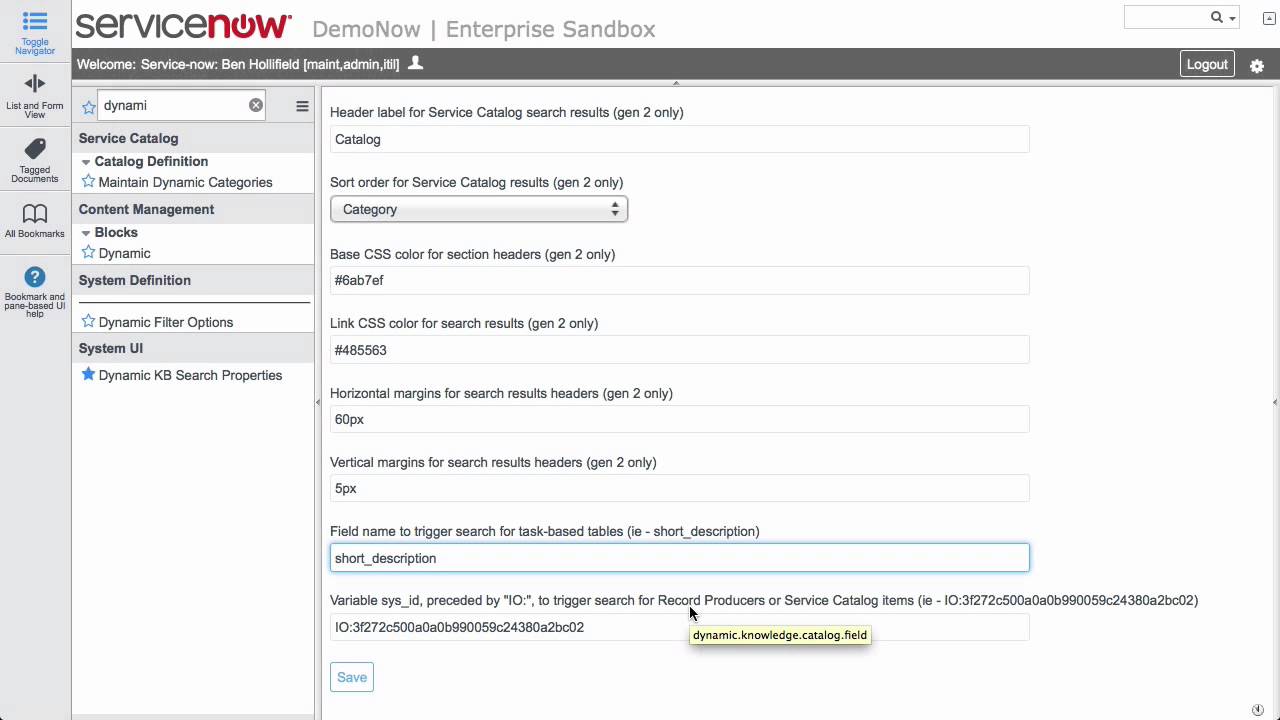Collapse the Catalog Definition section
This screenshot has height=720, width=1280.
[86, 161]
